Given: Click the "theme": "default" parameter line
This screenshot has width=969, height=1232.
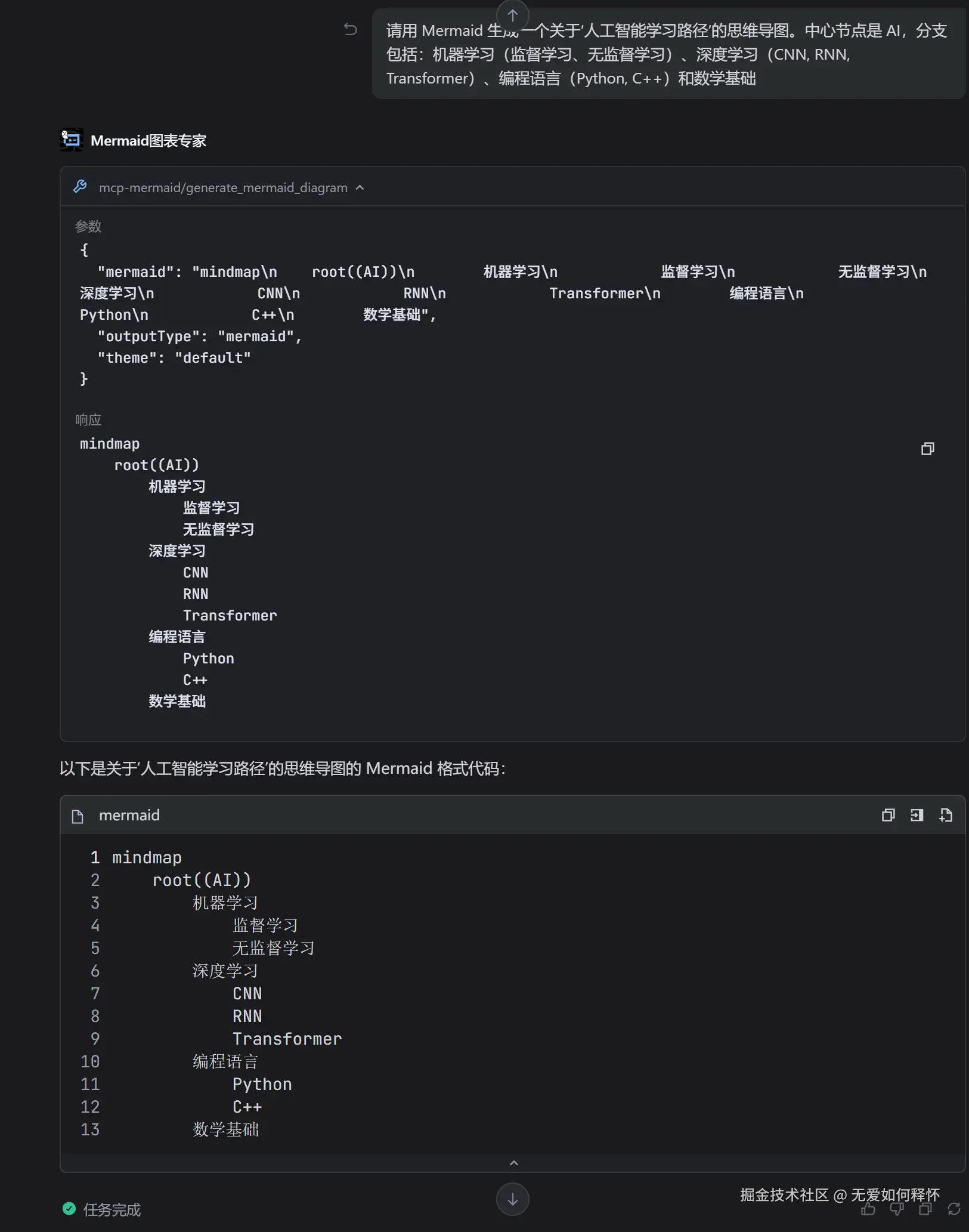Looking at the screenshot, I should coord(174,358).
